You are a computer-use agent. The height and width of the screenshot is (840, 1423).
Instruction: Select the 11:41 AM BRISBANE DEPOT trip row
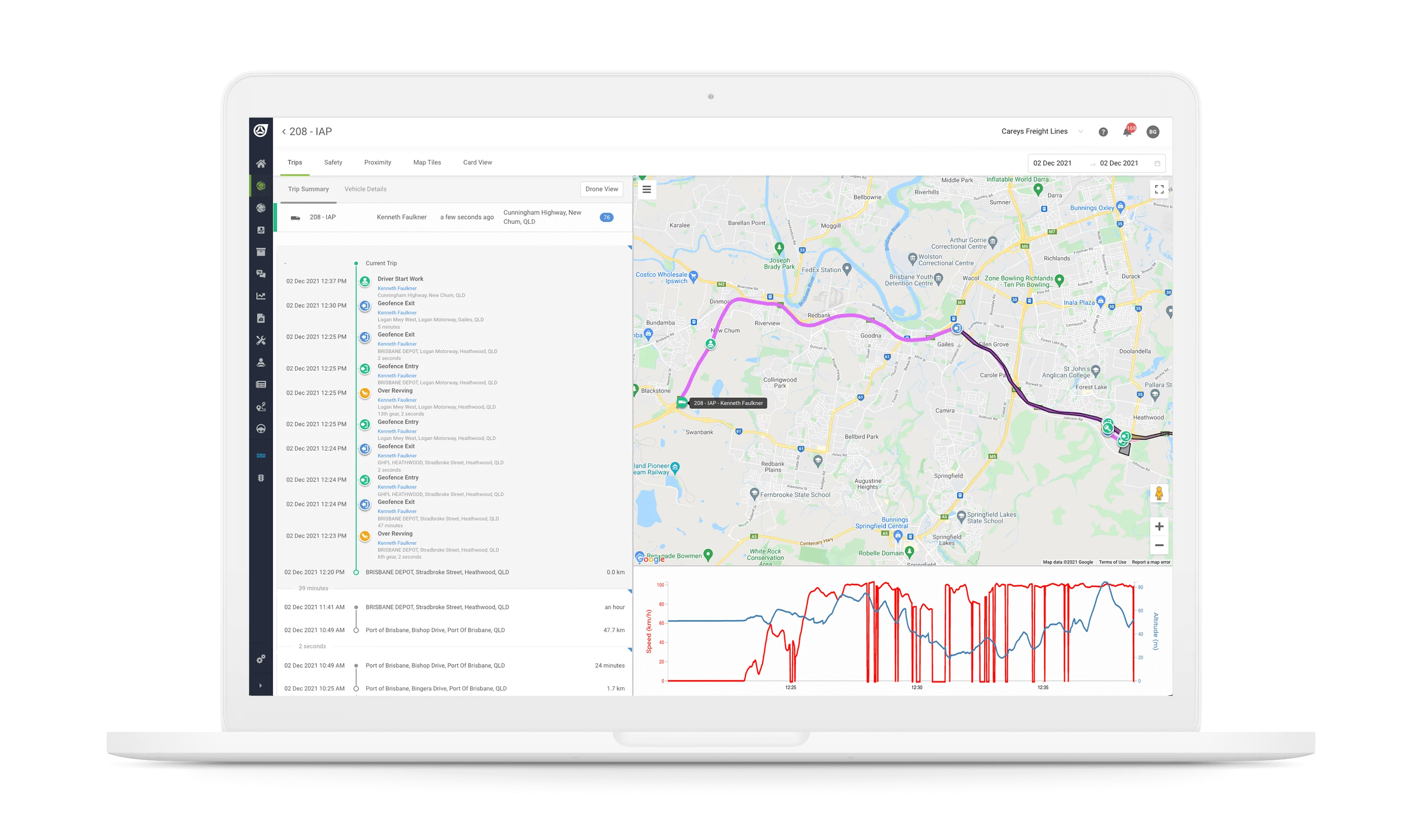click(x=454, y=608)
